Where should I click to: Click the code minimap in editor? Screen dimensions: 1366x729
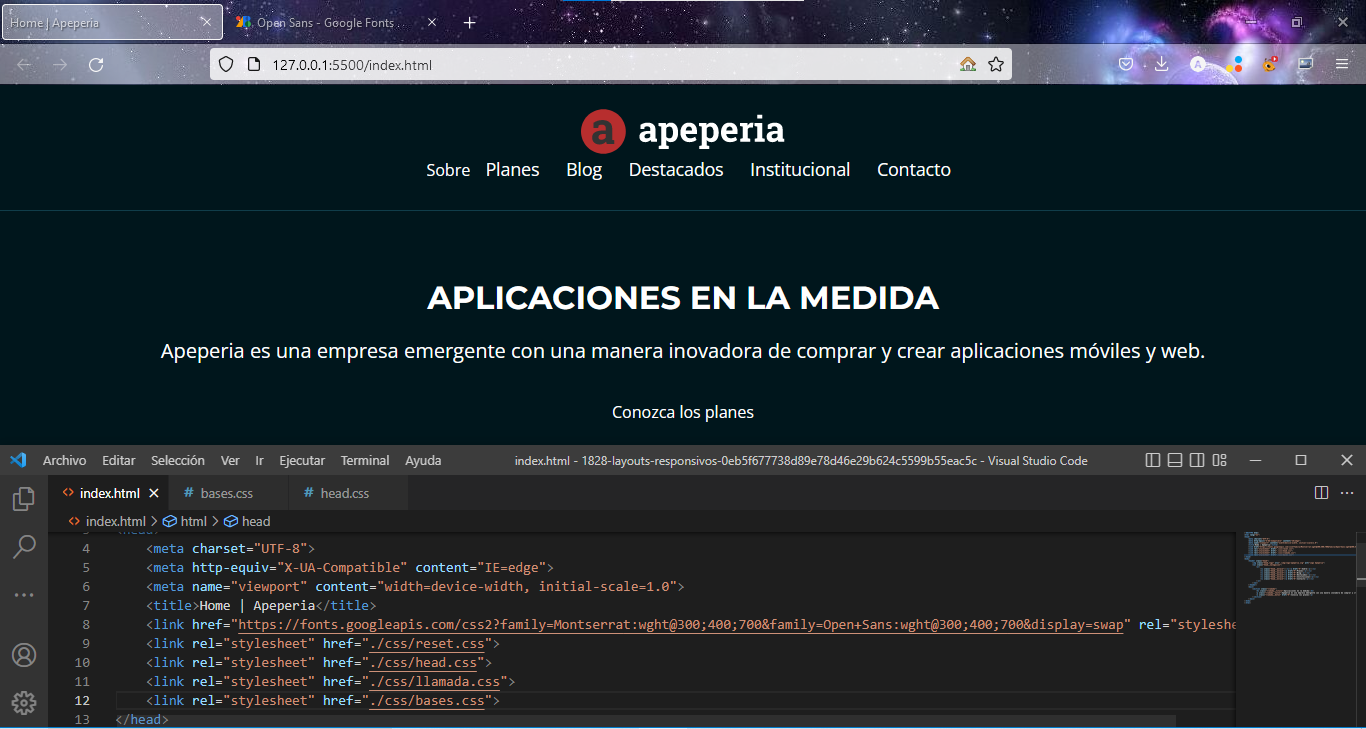(x=1300, y=567)
